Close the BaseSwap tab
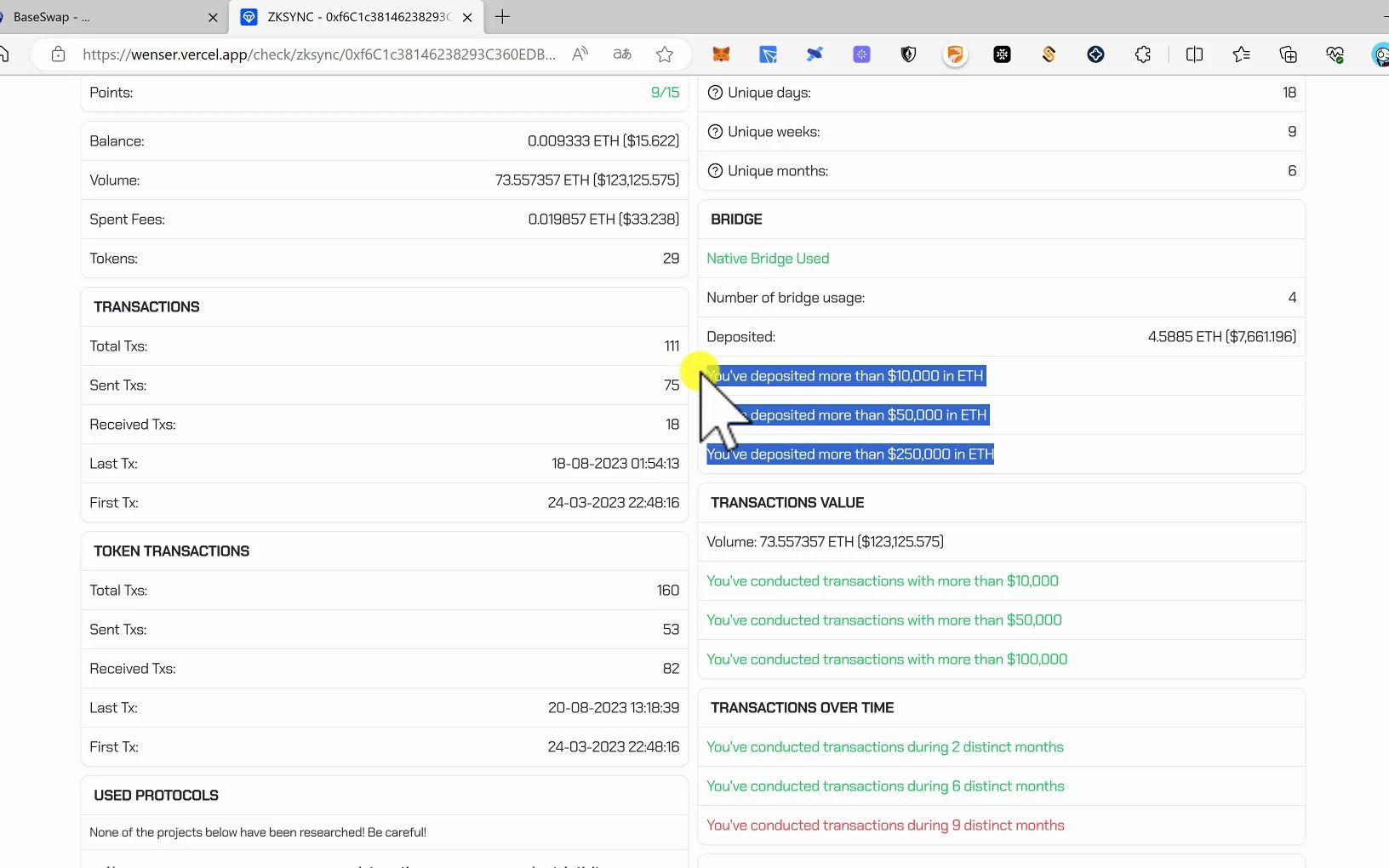Viewport: 1389px width, 868px height. point(213,17)
